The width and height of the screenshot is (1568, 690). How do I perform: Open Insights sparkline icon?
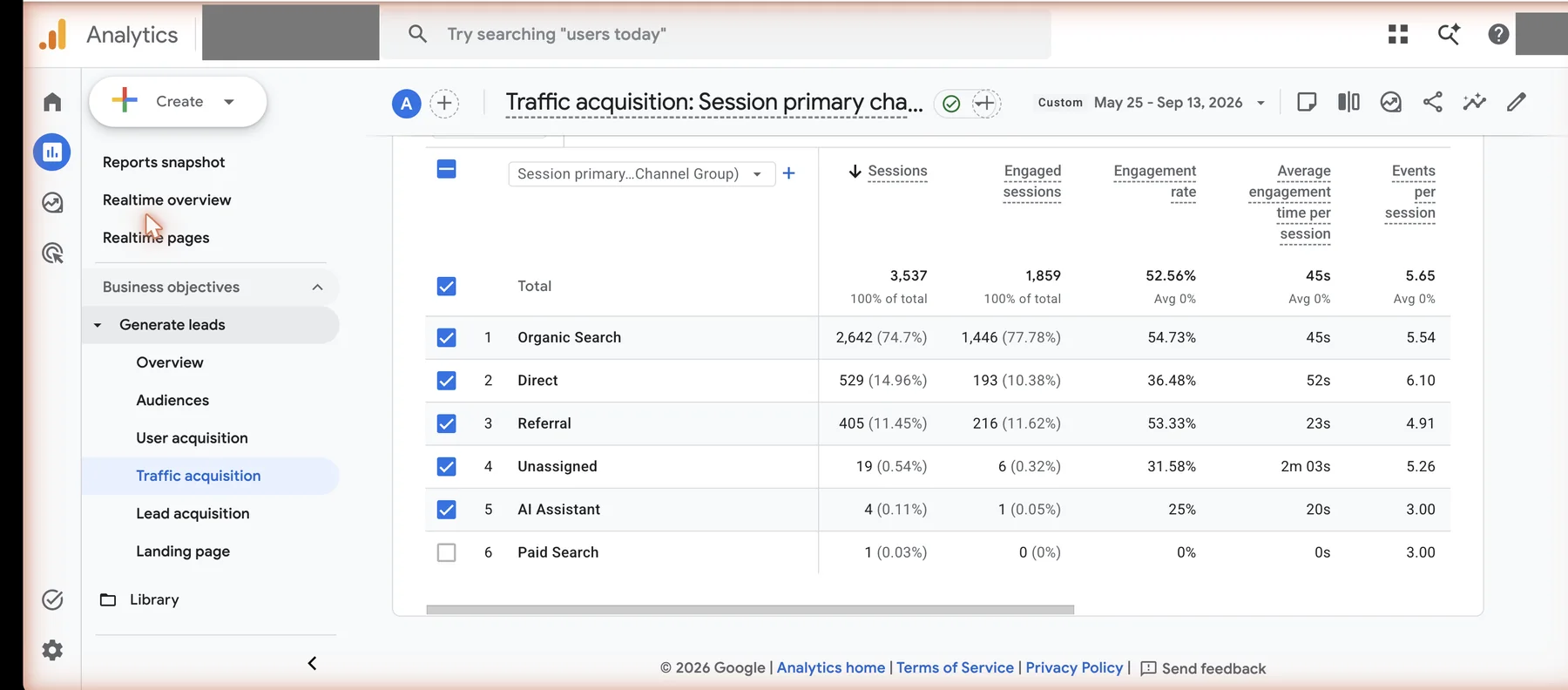pos(1474,102)
